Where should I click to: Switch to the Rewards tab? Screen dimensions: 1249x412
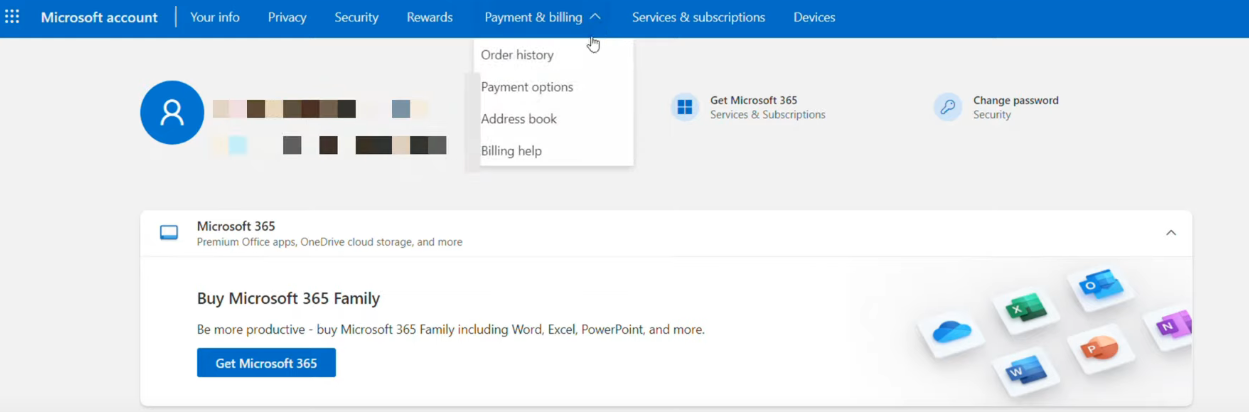coord(430,17)
